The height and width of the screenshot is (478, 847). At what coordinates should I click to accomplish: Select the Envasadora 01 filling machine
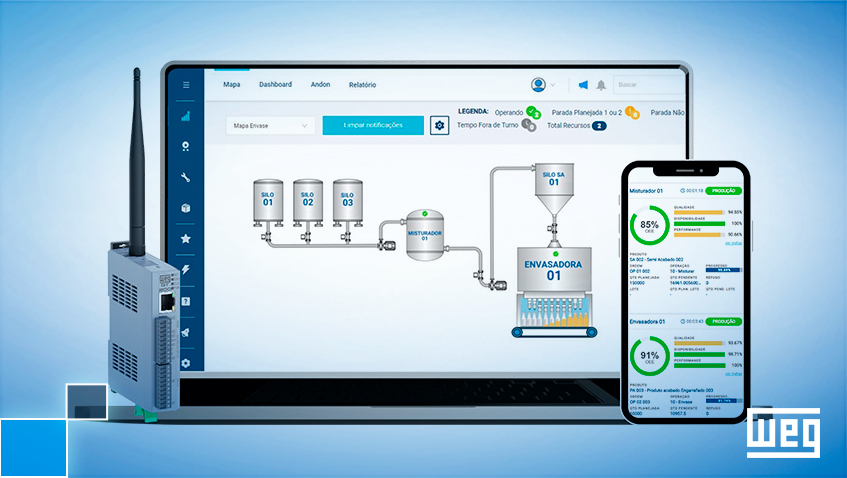554,292
